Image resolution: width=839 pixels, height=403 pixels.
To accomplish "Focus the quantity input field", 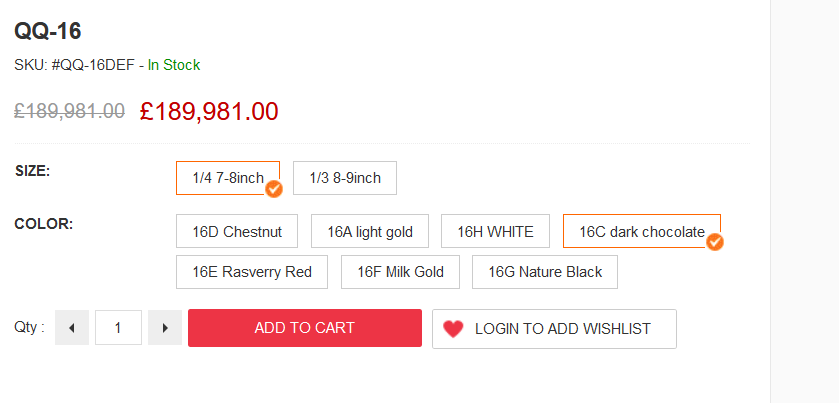I will 118,328.
